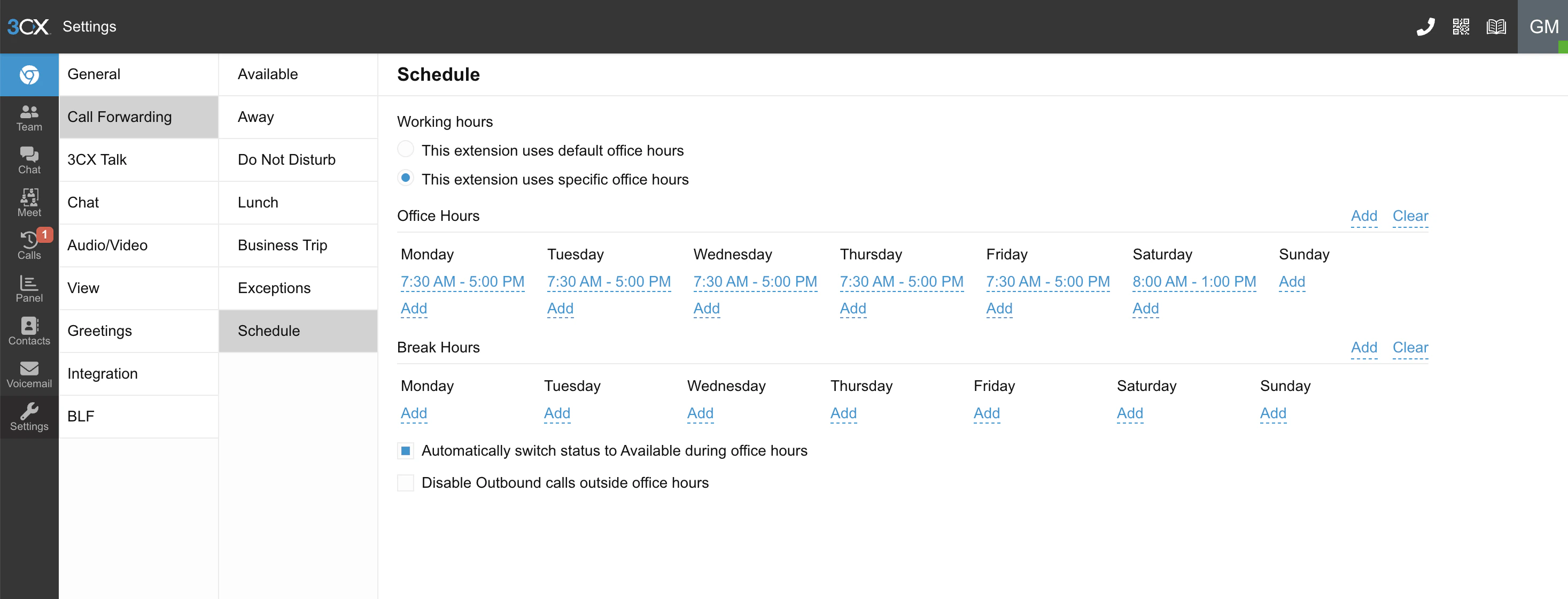This screenshot has width=1568, height=599.
Task: Open the Contacts sidebar icon
Action: tap(29, 331)
